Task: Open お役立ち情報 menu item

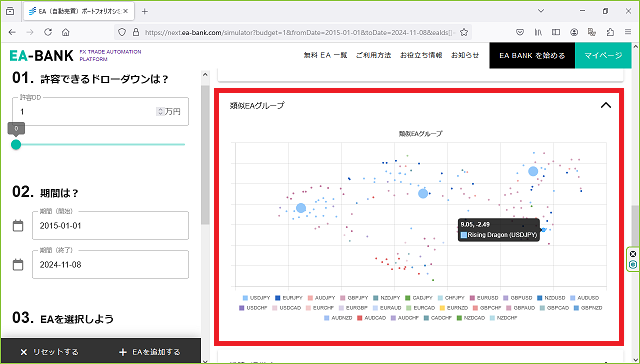Action: [421, 55]
